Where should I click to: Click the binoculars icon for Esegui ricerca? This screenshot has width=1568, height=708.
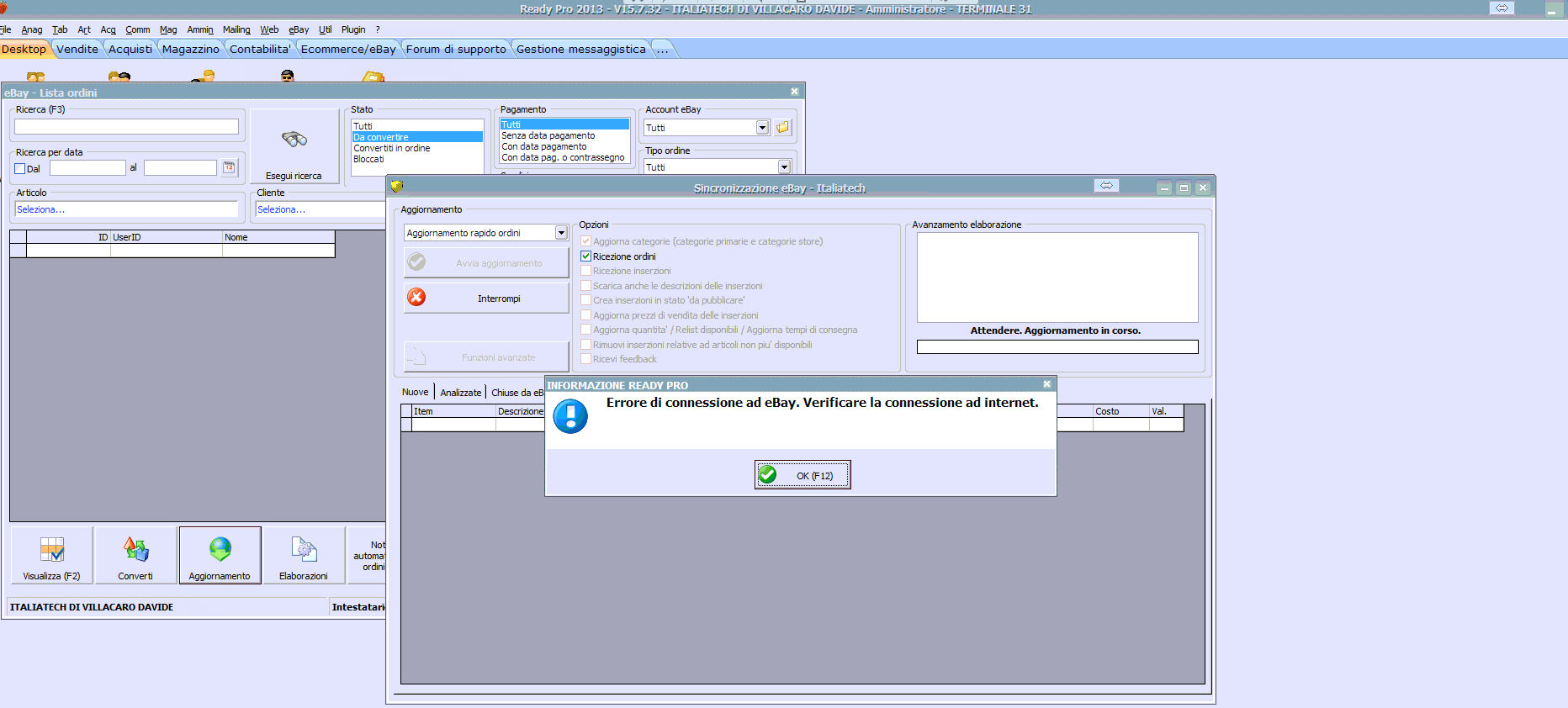[x=294, y=139]
